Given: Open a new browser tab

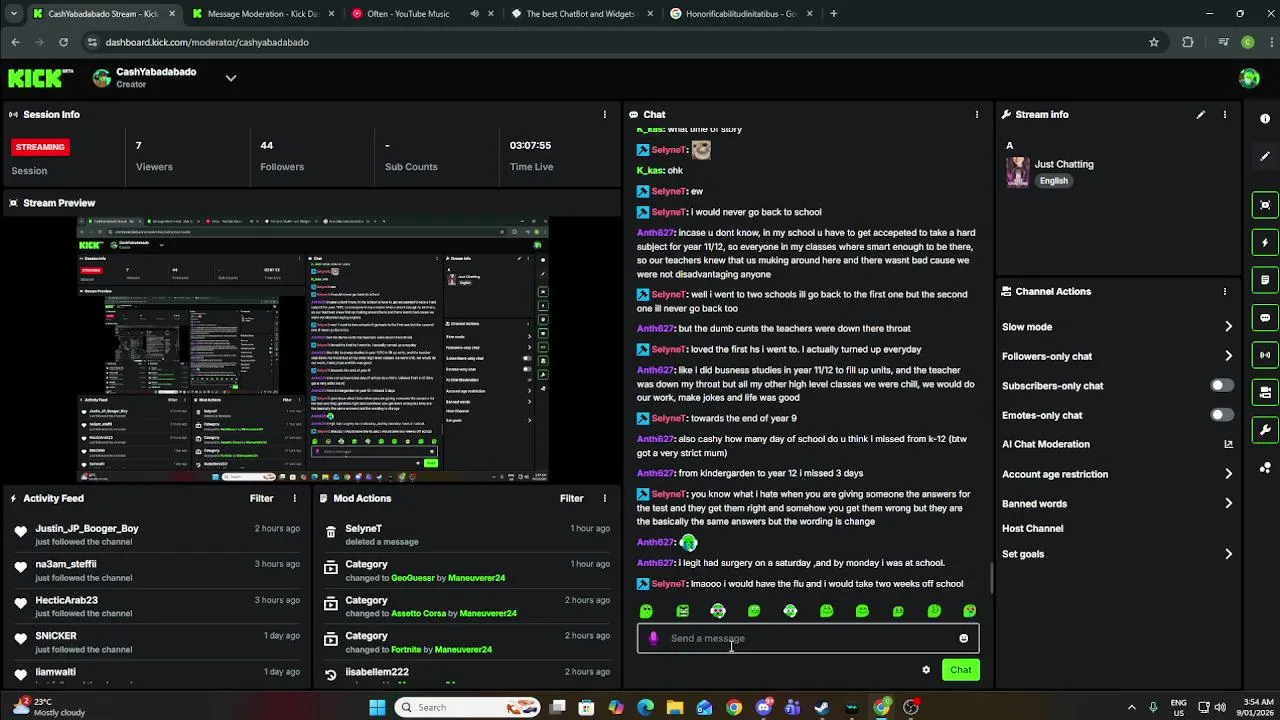Looking at the screenshot, I should (834, 14).
